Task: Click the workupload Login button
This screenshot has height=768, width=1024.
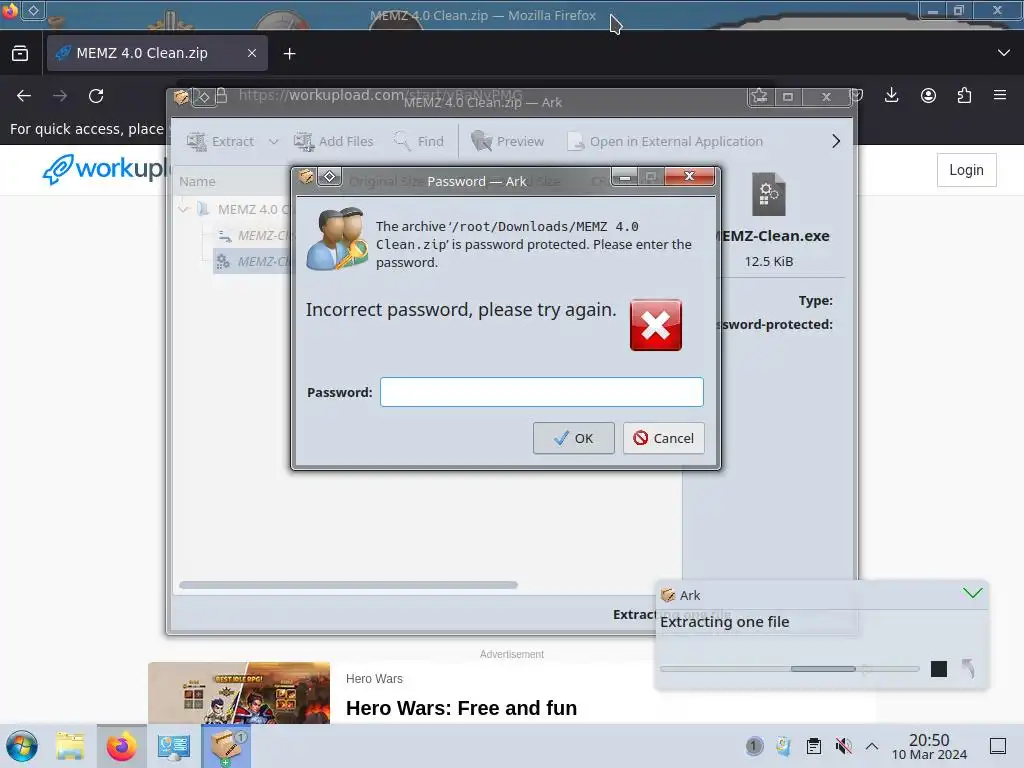Action: point(967,170)
